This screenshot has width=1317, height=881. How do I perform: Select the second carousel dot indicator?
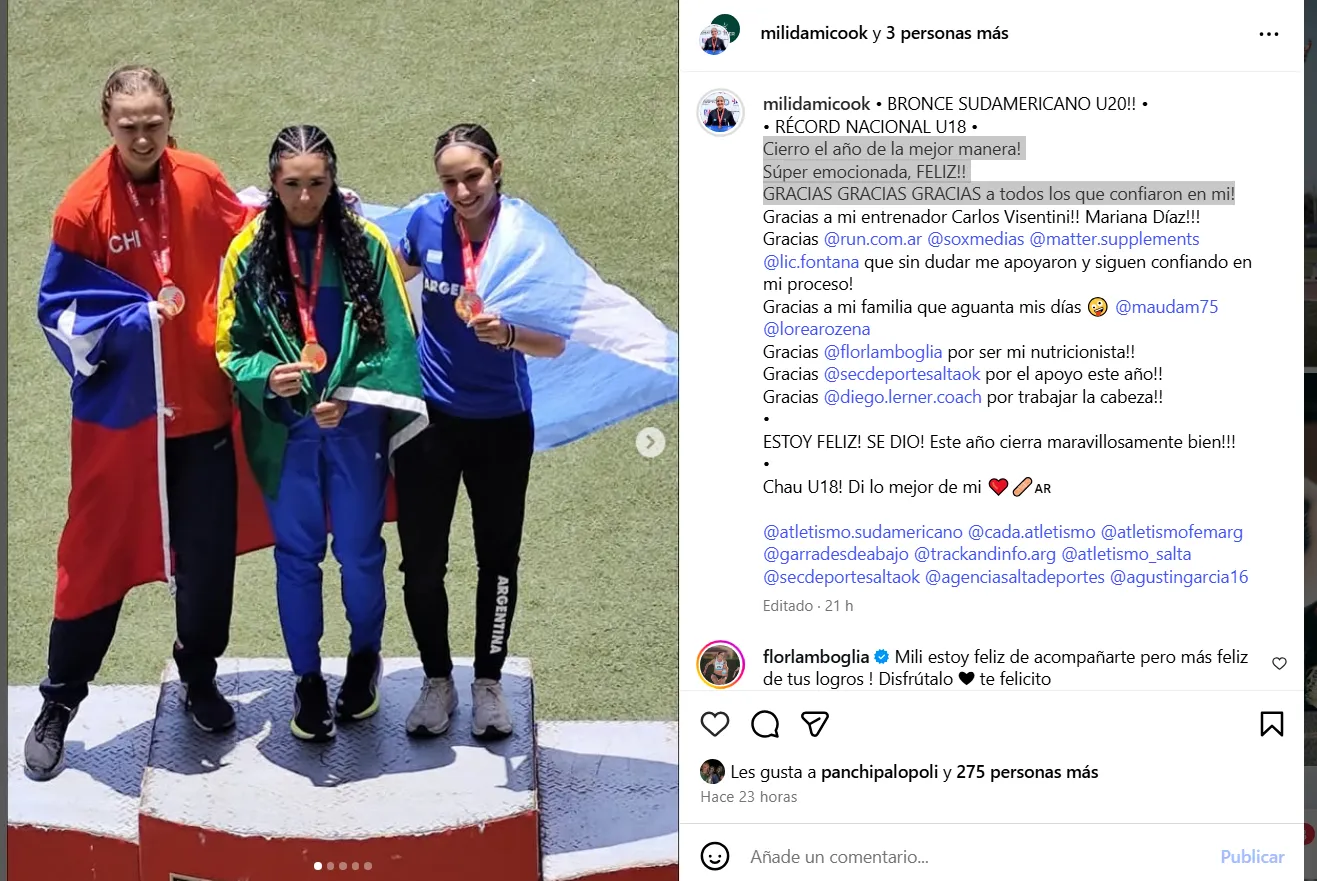331,866
